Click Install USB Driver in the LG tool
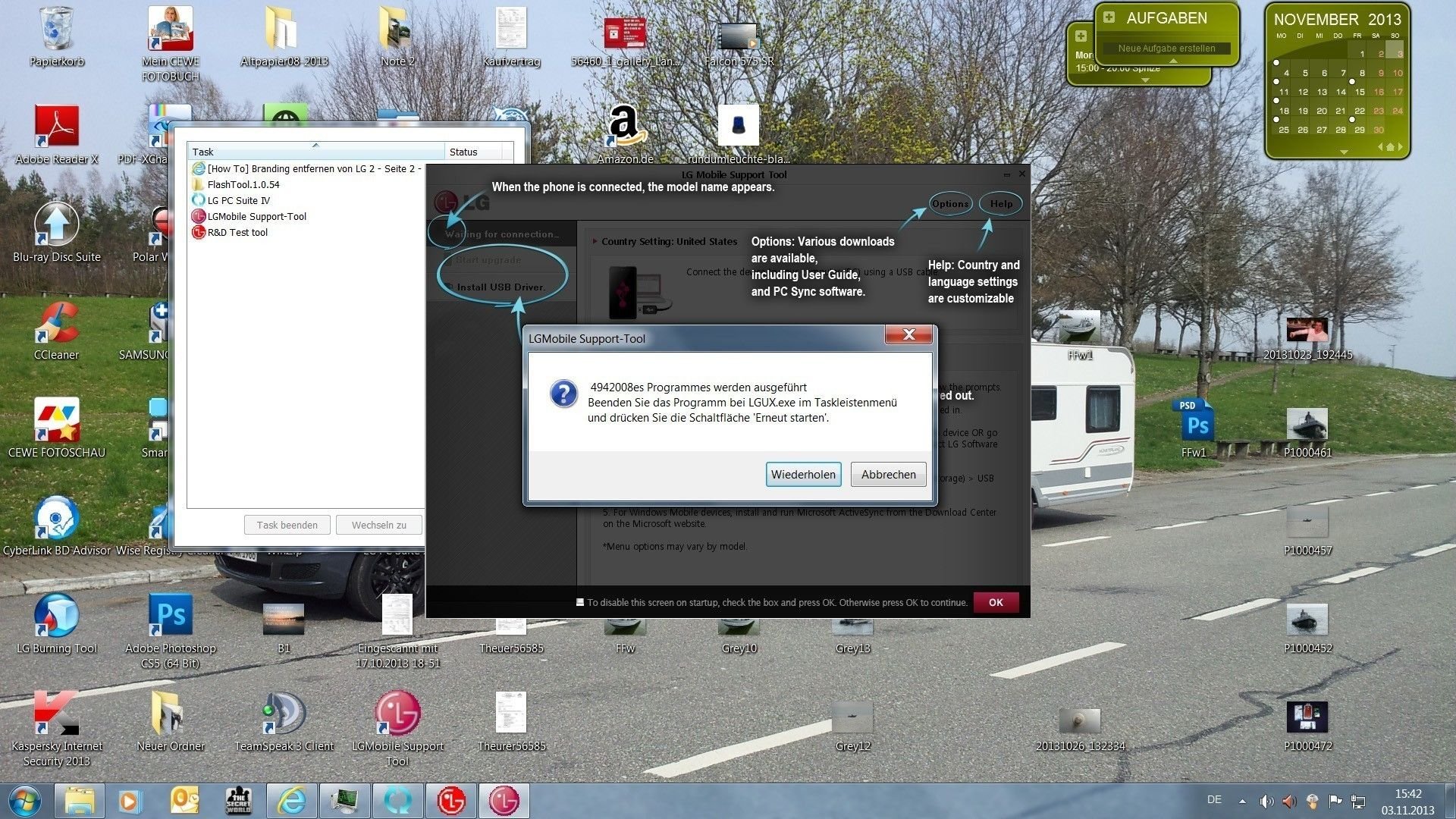1456x819 pixels. 500,287
